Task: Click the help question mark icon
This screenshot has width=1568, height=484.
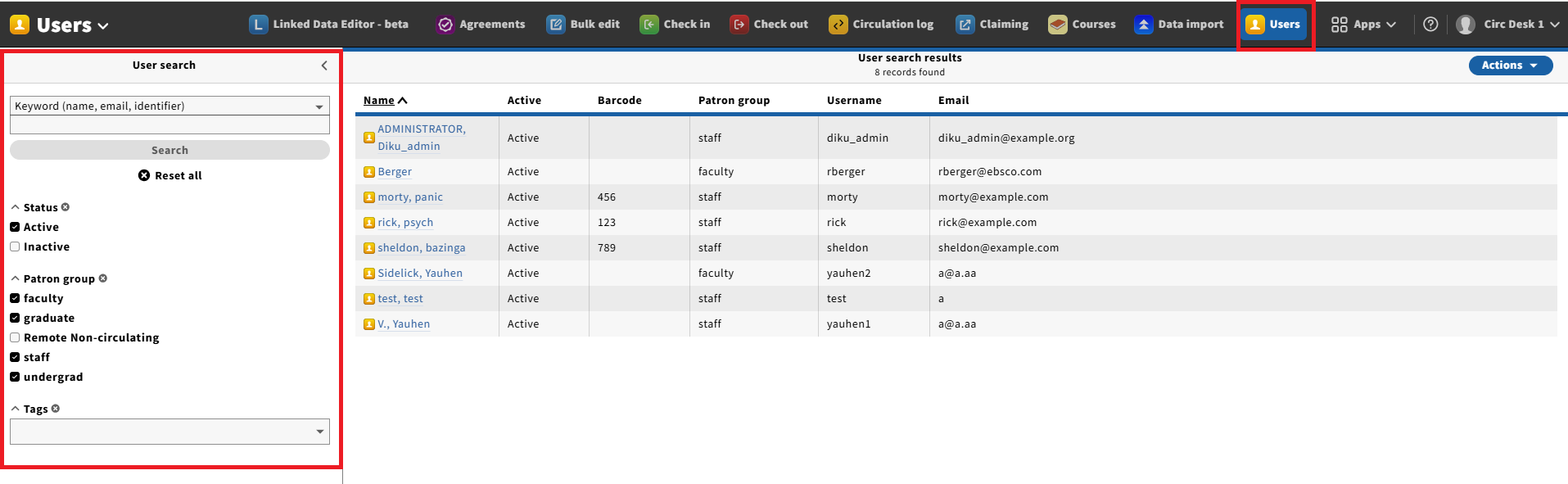Action: pos(1430,25)
